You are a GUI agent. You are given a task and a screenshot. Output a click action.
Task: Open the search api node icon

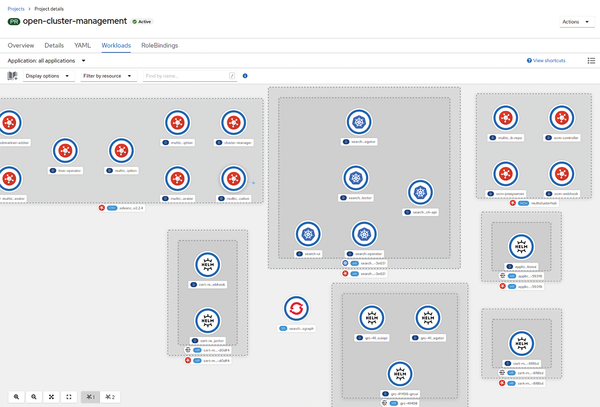[420, 192]
